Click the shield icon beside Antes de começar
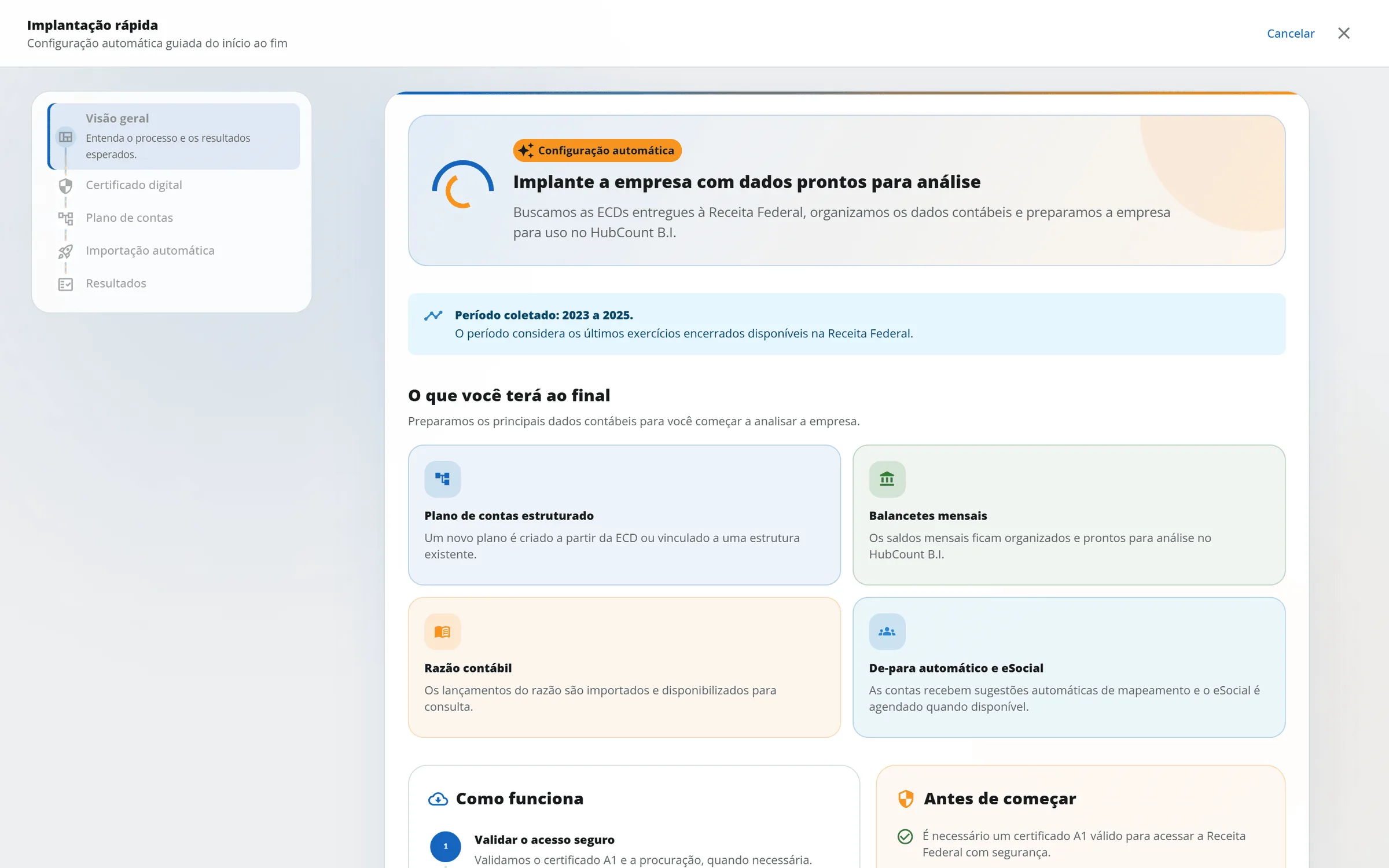The image size is (1389, 868). [x=906, y=799]
